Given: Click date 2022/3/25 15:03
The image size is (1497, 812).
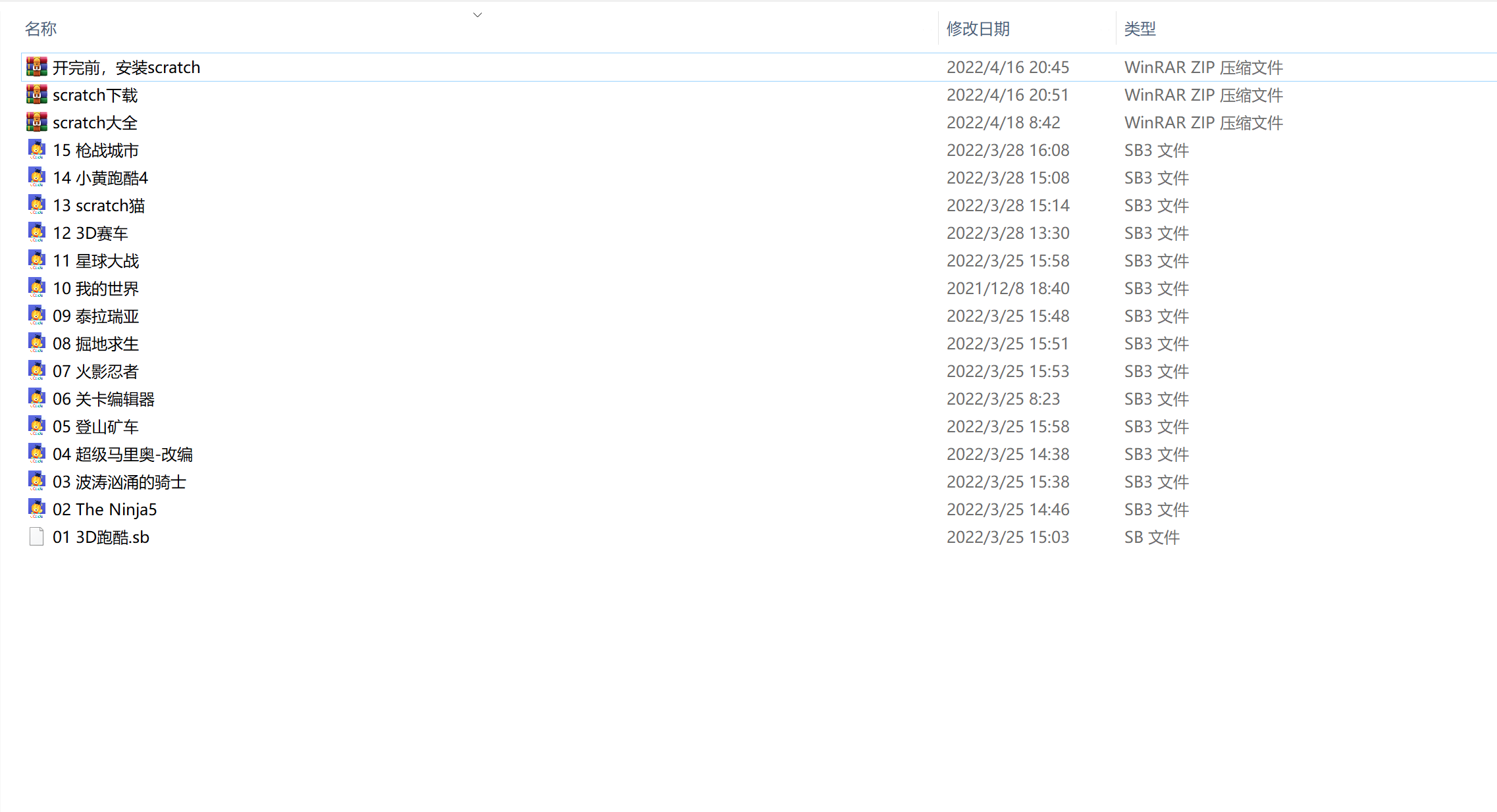Looking at the screenshot, I should tap(1008, 537).
